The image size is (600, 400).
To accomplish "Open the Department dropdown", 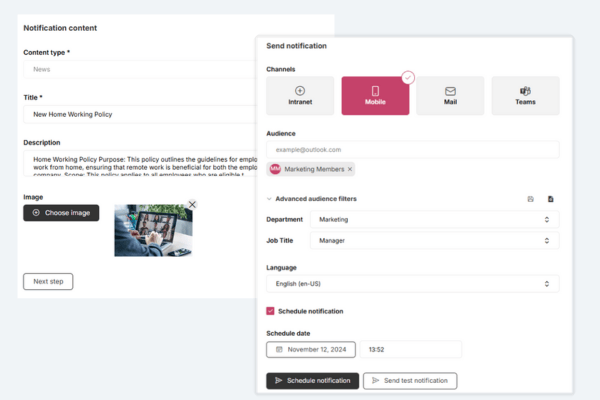I will pos(434,219).
